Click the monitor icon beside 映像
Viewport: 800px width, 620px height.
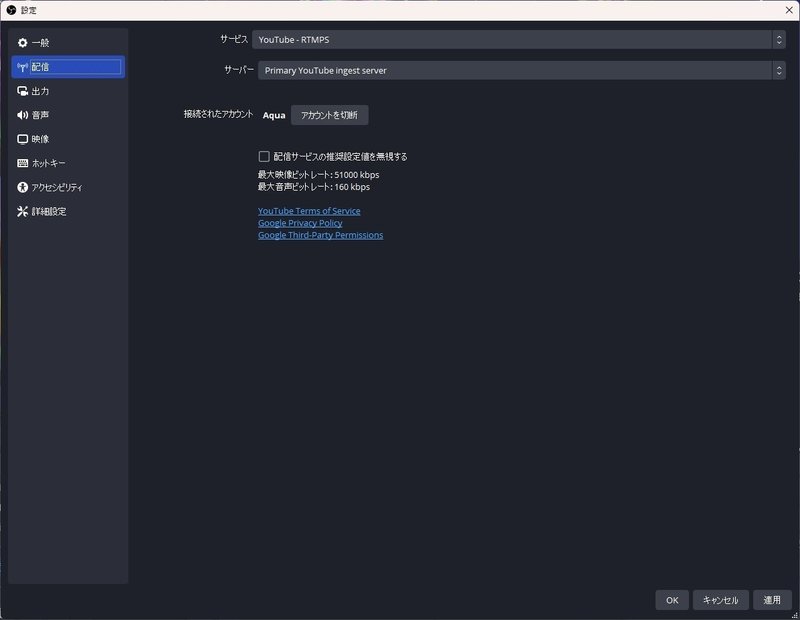22,139
